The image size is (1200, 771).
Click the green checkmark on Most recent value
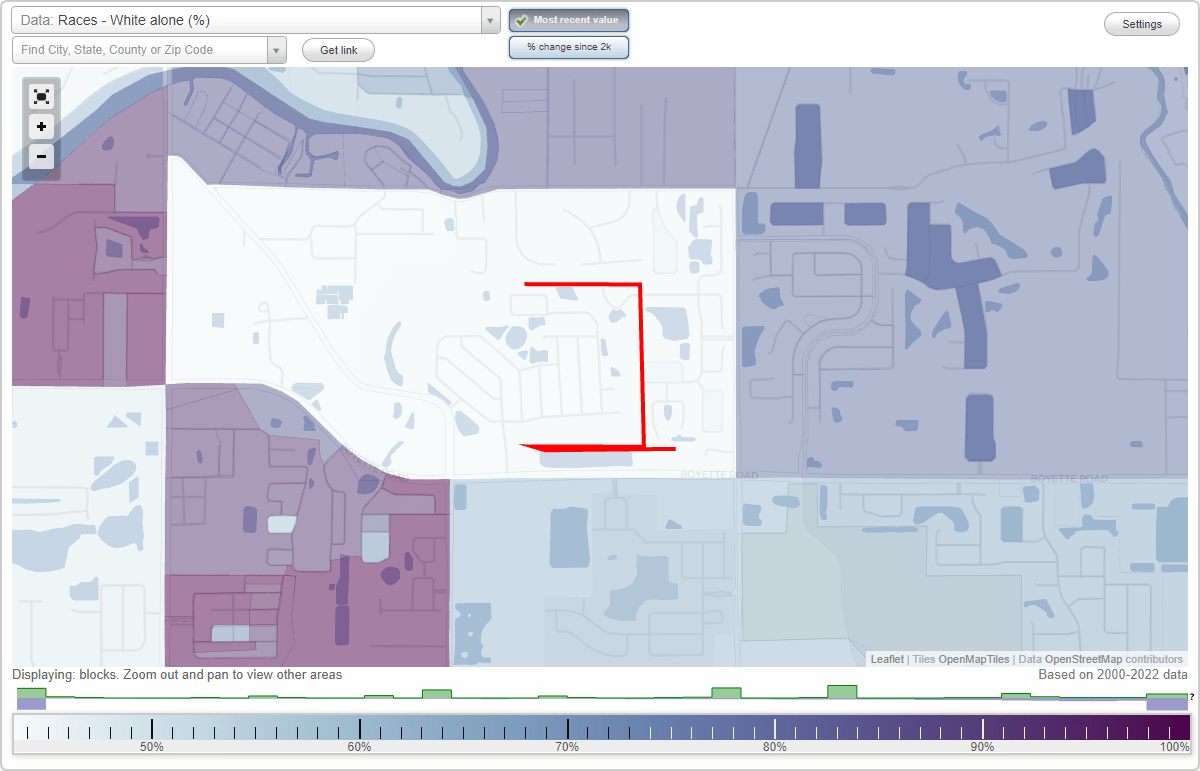[x=521, y=19]
